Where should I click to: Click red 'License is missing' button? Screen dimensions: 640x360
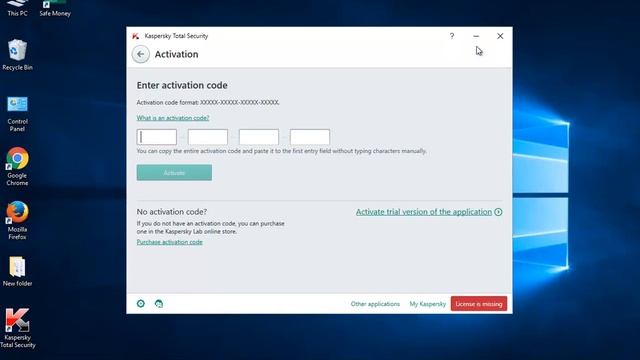pyautogui.click(x=479, y=304)
